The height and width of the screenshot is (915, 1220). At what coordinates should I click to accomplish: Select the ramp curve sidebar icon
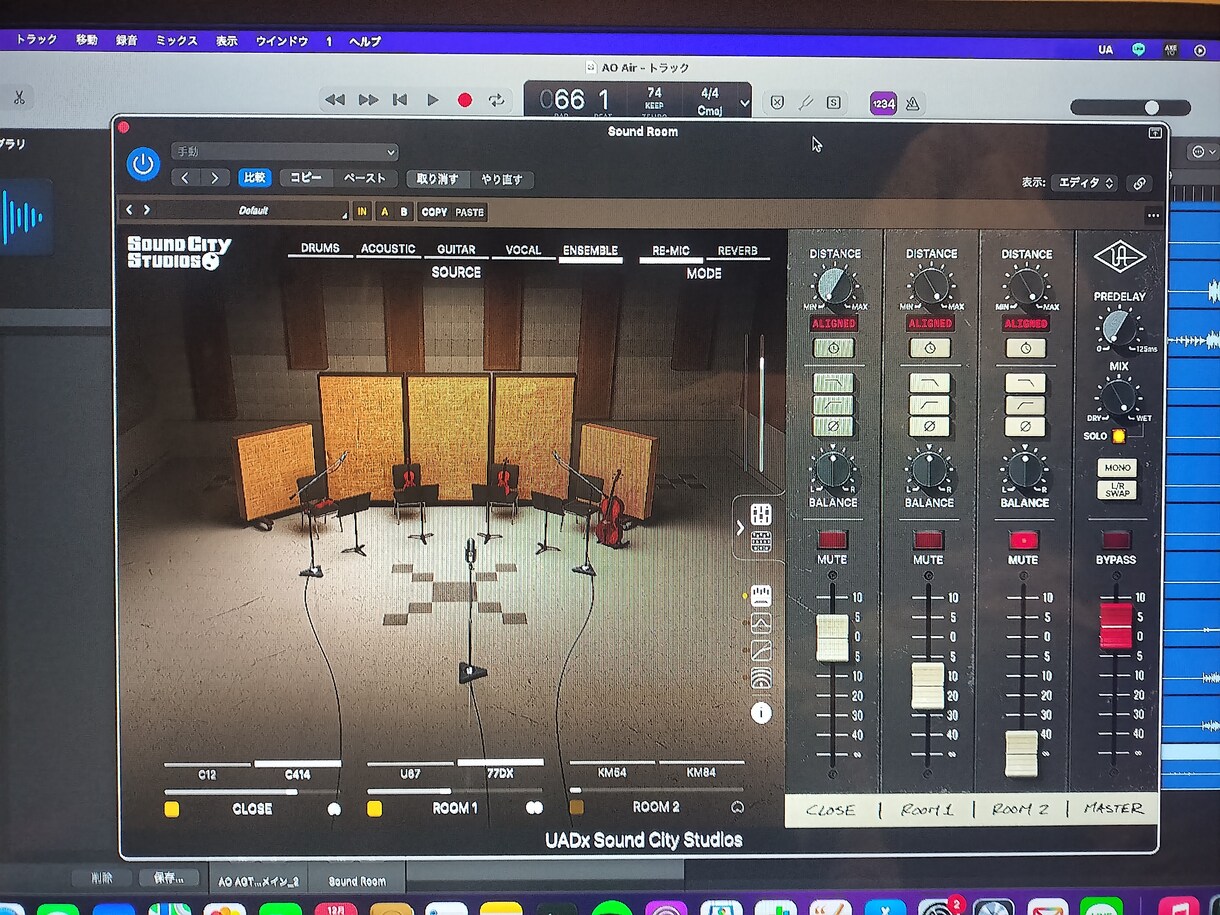click(761, 651)
